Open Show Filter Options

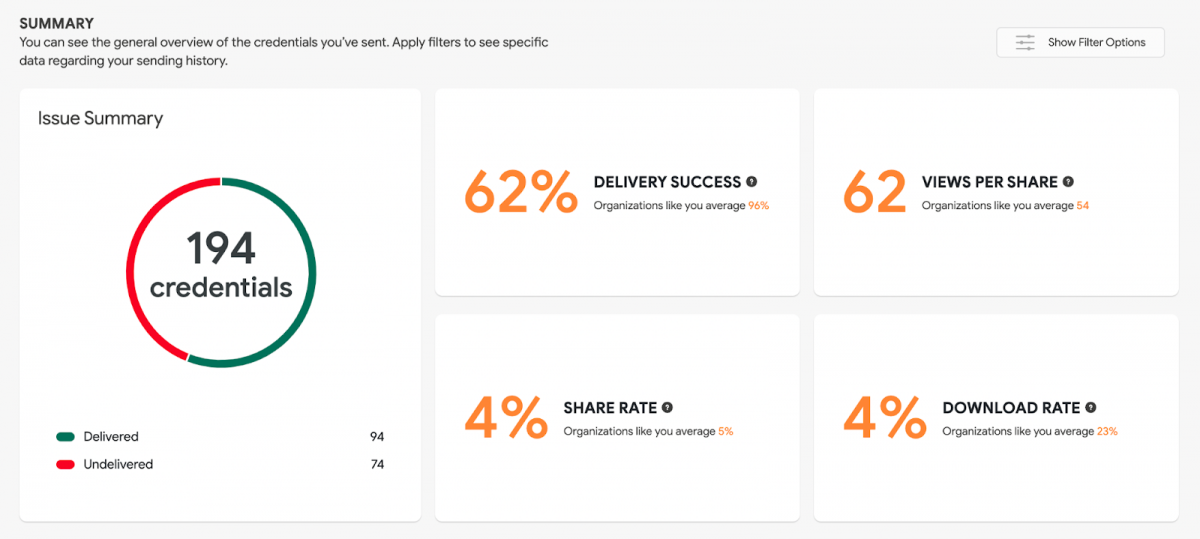(x=1080, y=43)
